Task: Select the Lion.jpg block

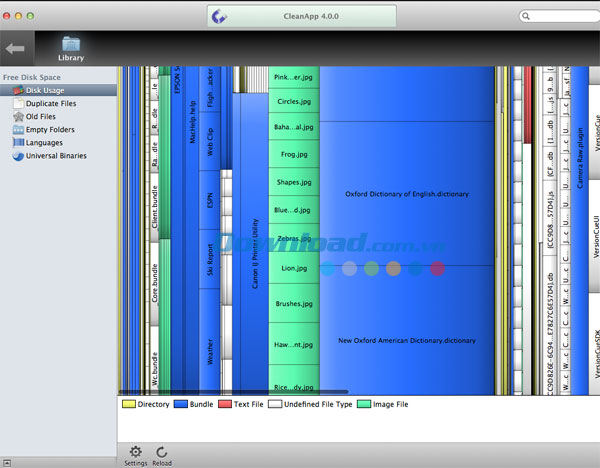Action: [294, 268]
